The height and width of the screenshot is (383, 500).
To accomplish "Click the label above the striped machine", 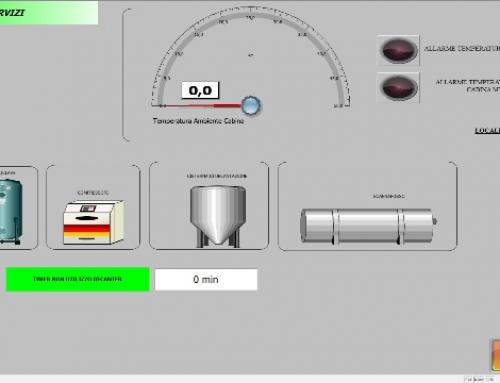I will (93, 193).
